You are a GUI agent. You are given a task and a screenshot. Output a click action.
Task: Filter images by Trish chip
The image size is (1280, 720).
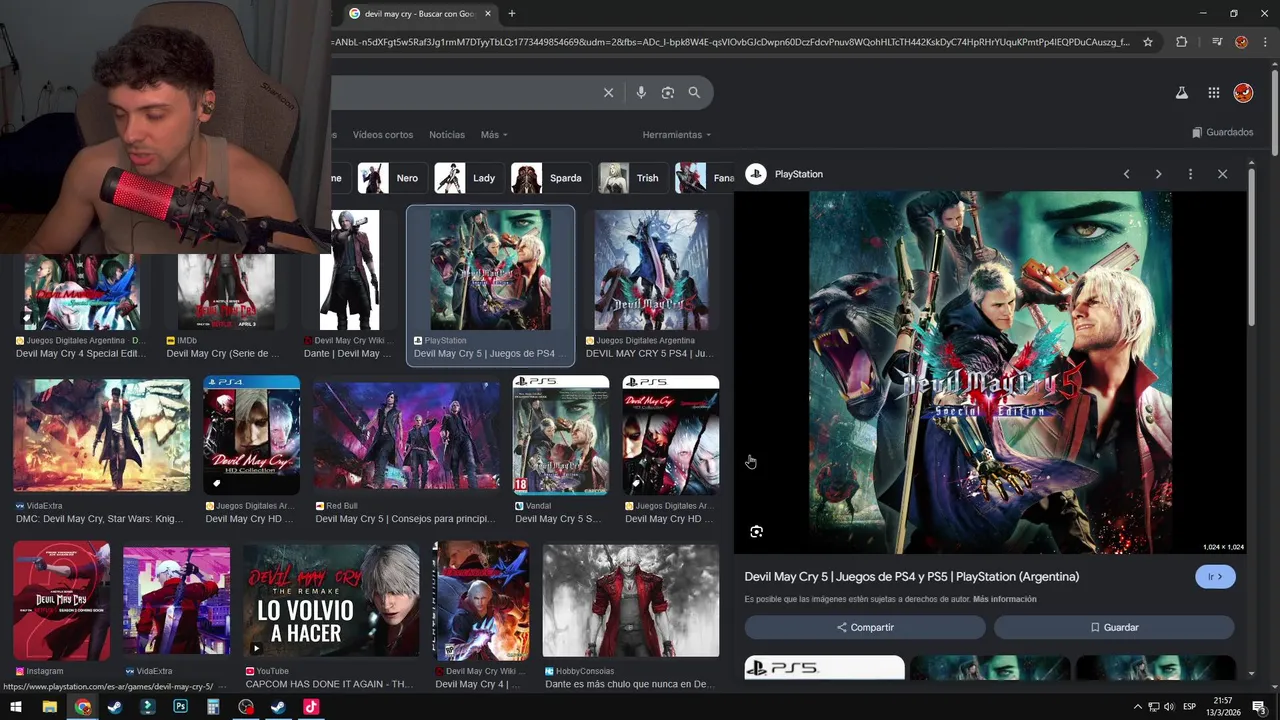click(x=632, y=178)
